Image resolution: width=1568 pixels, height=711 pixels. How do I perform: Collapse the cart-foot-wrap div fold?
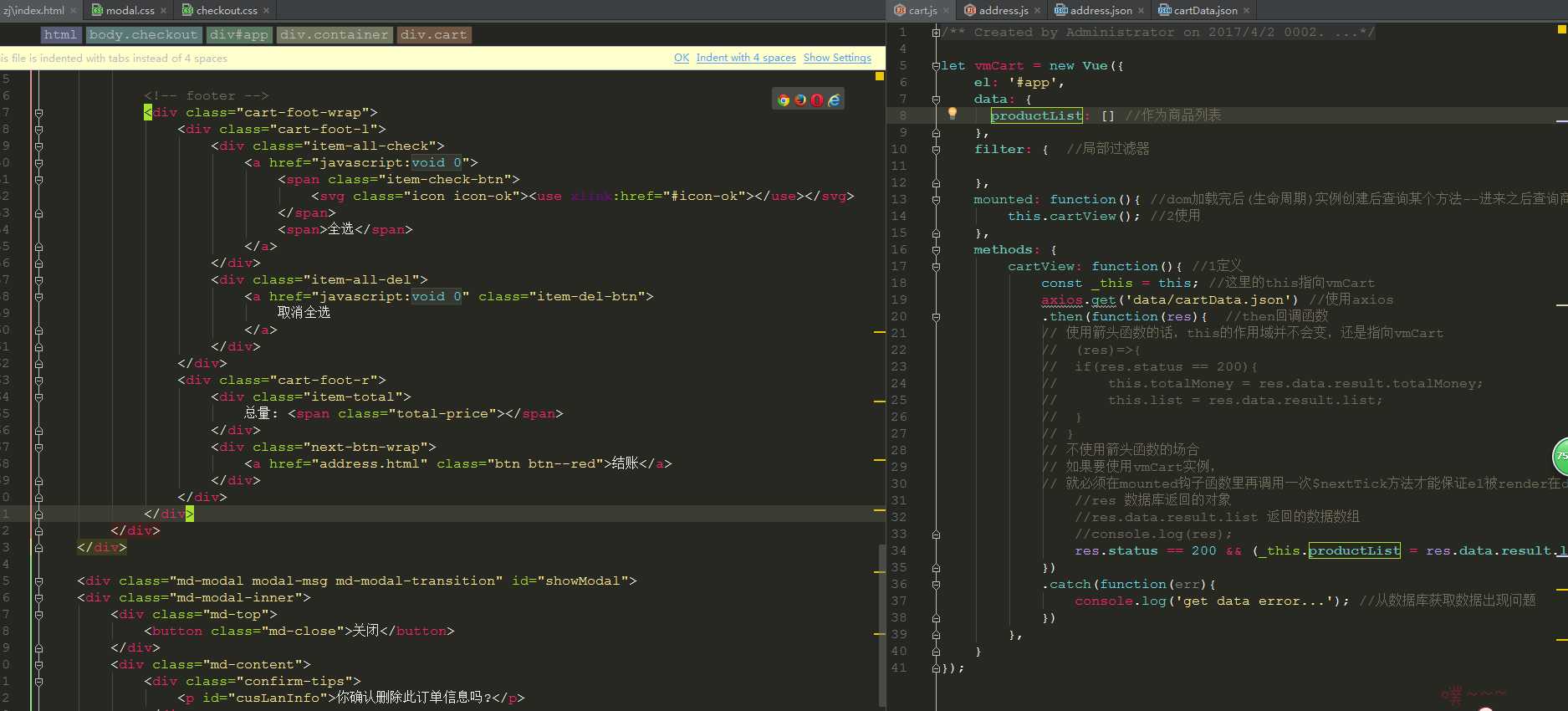(38, 112)
